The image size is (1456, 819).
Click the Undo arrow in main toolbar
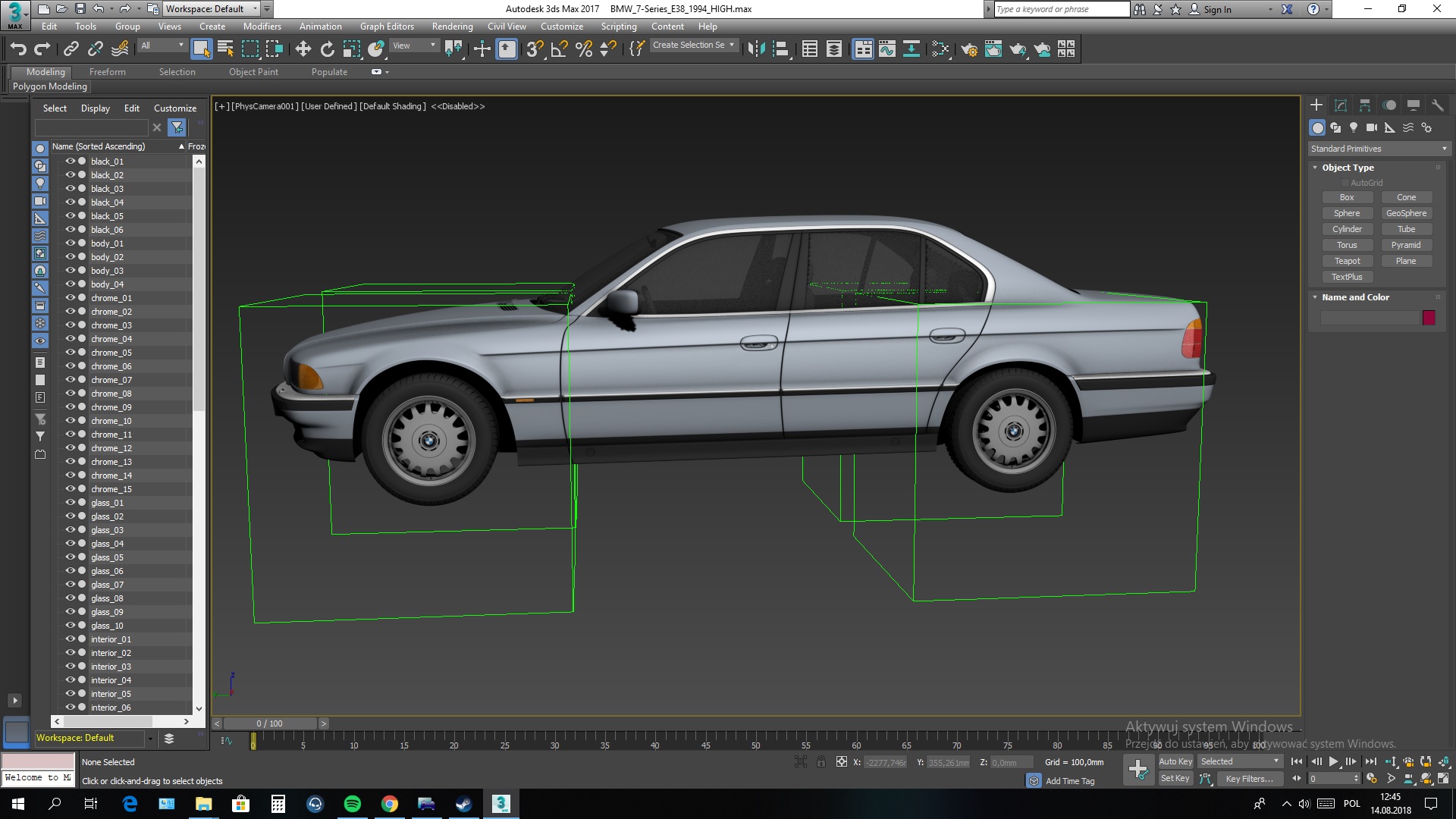(x=17, y=49)
